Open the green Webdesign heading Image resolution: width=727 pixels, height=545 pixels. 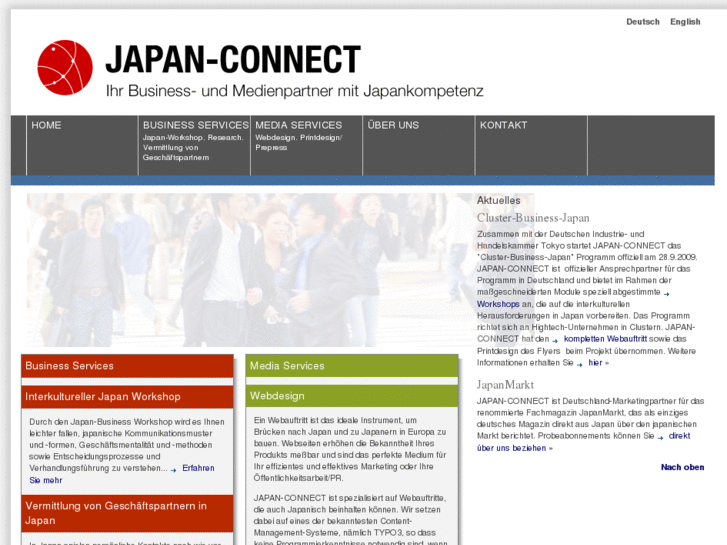pos(352,396)
